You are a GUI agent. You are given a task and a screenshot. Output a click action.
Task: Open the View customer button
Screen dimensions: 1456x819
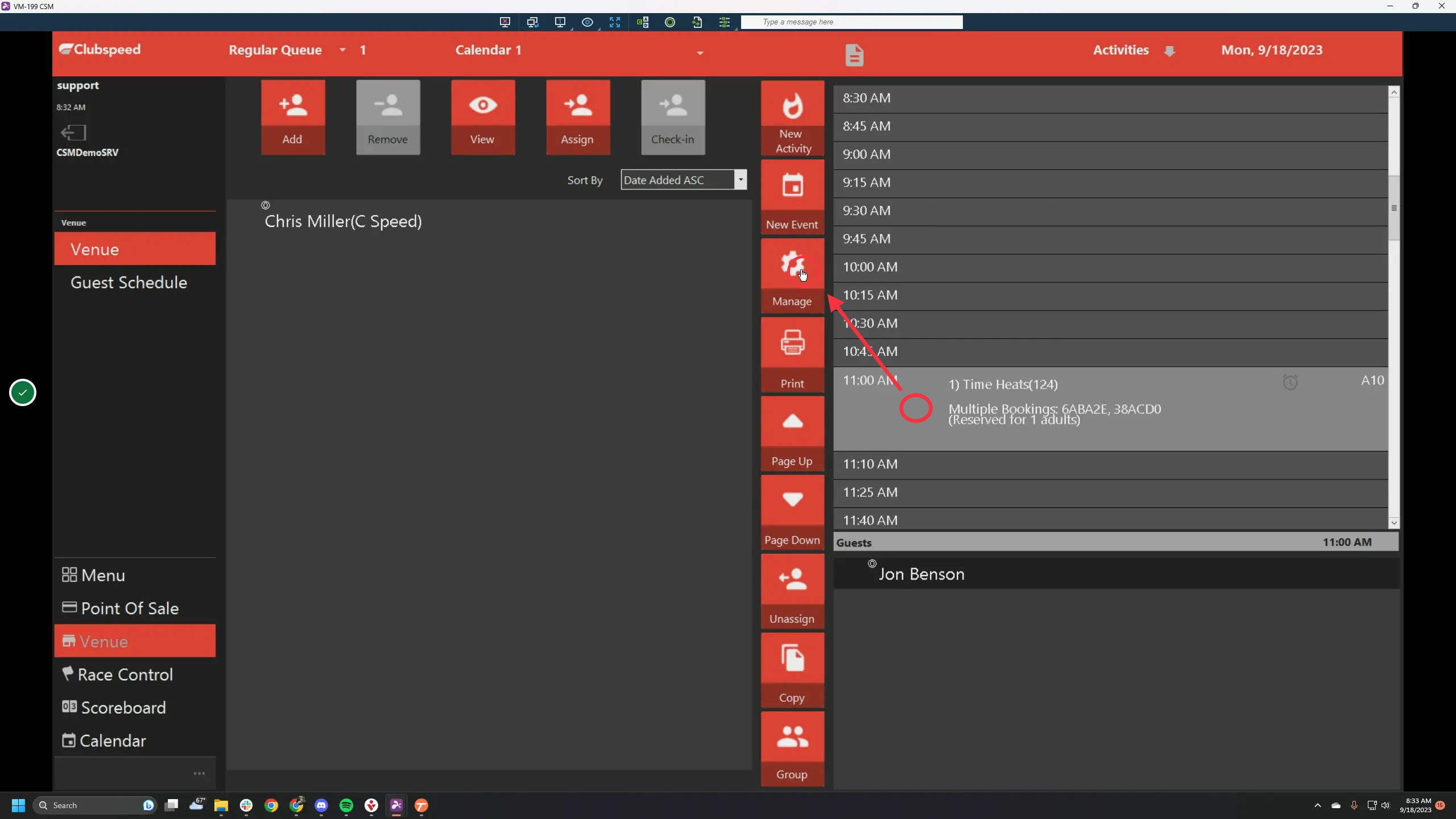[x=483, y=117]
